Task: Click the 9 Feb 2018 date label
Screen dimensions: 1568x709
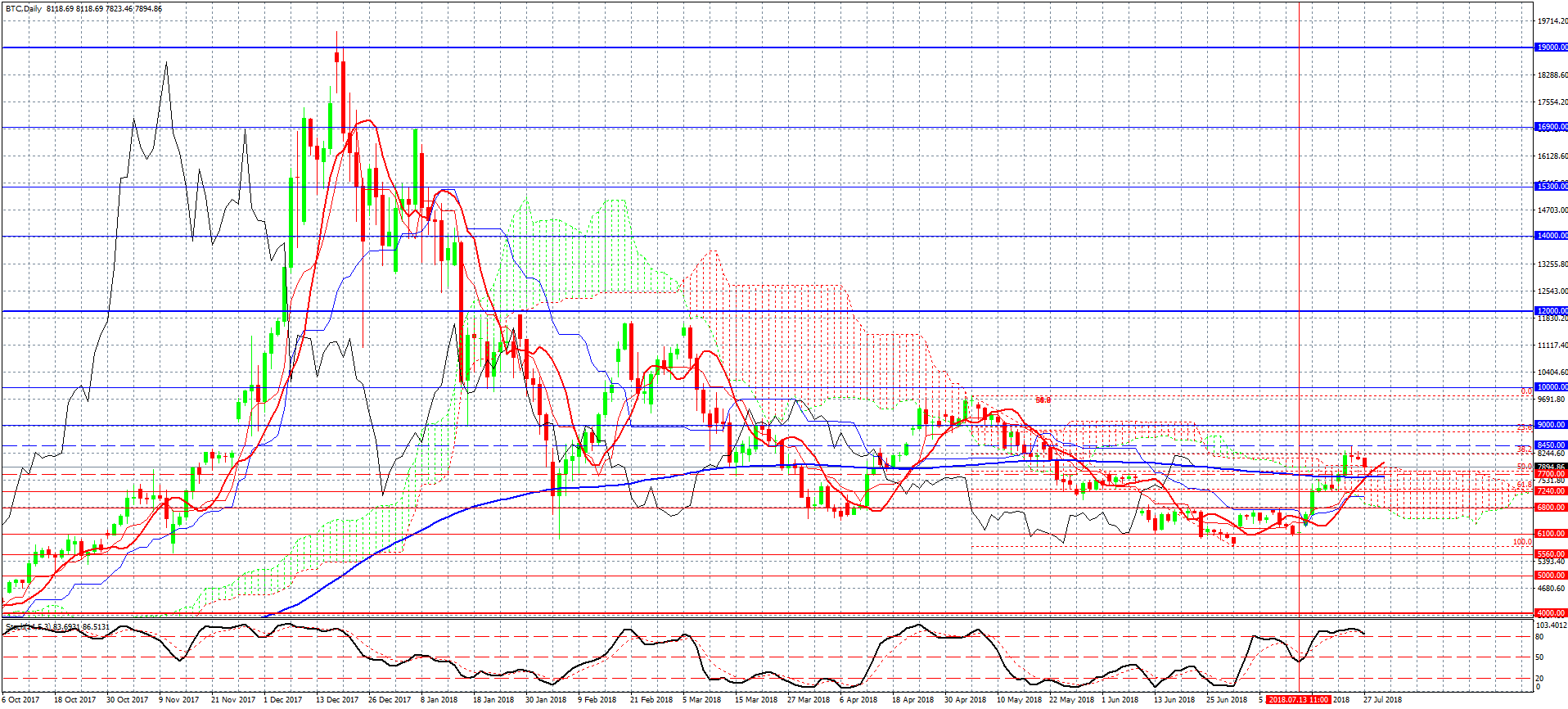Action: pos(597,700)
